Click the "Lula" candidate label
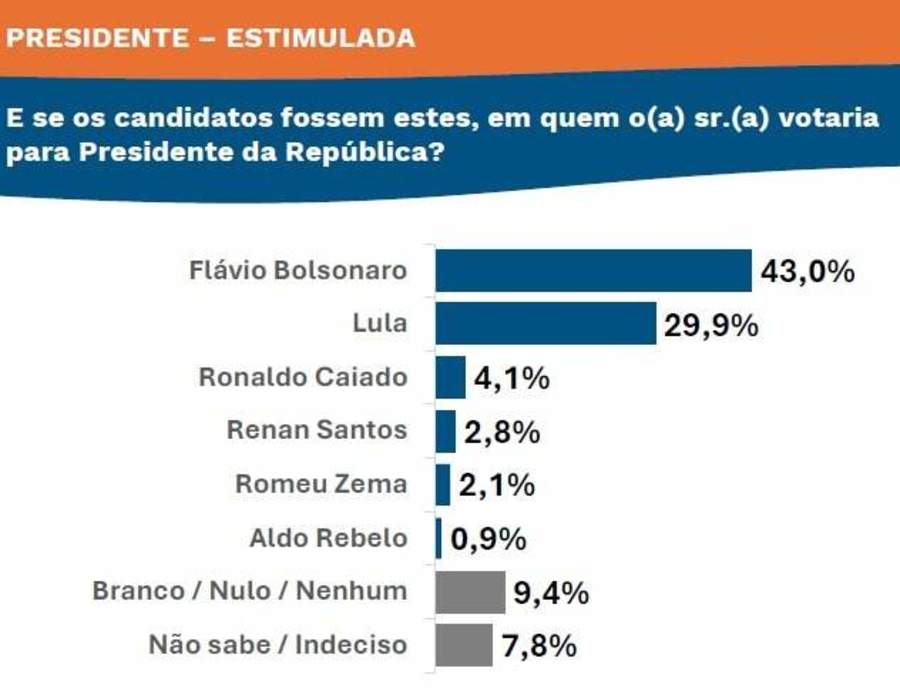The width and height of the screenshot is (900, 695). (x=381, y=324)
